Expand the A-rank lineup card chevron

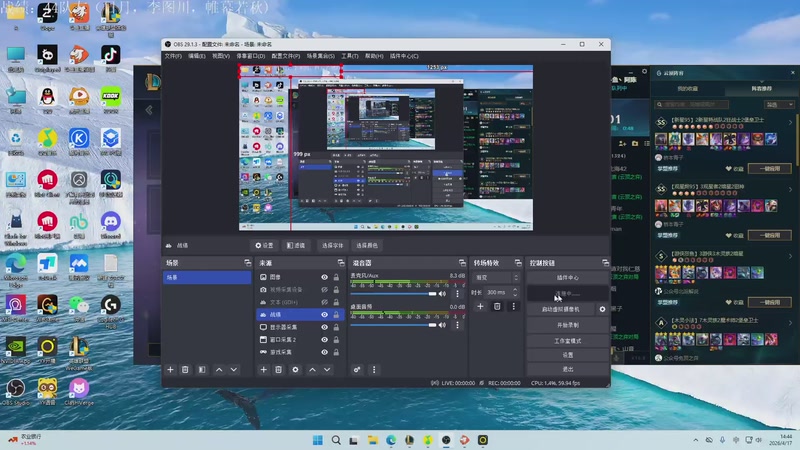click(x=790, y=323)
